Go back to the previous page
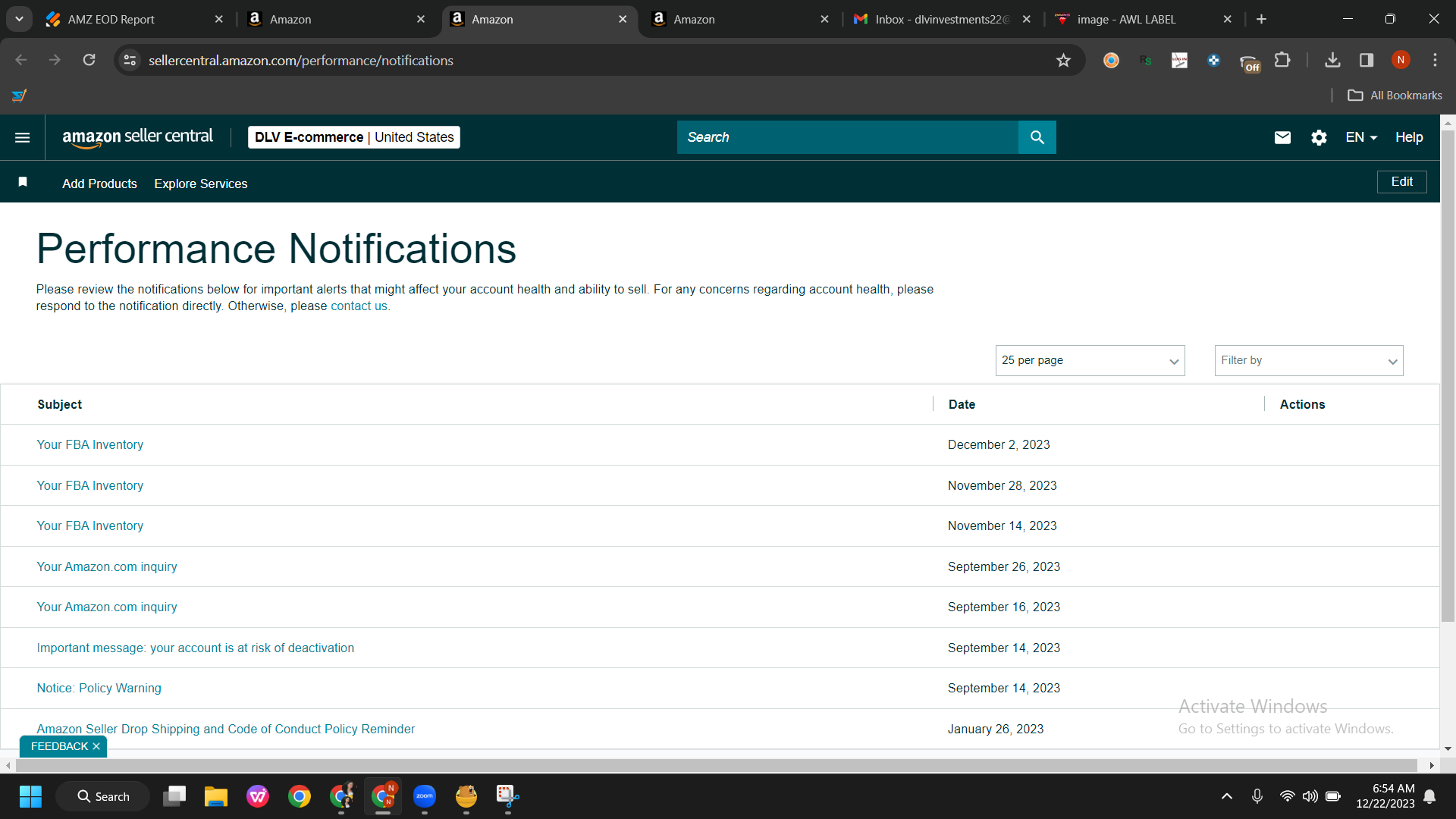 [x=21, y=60]
